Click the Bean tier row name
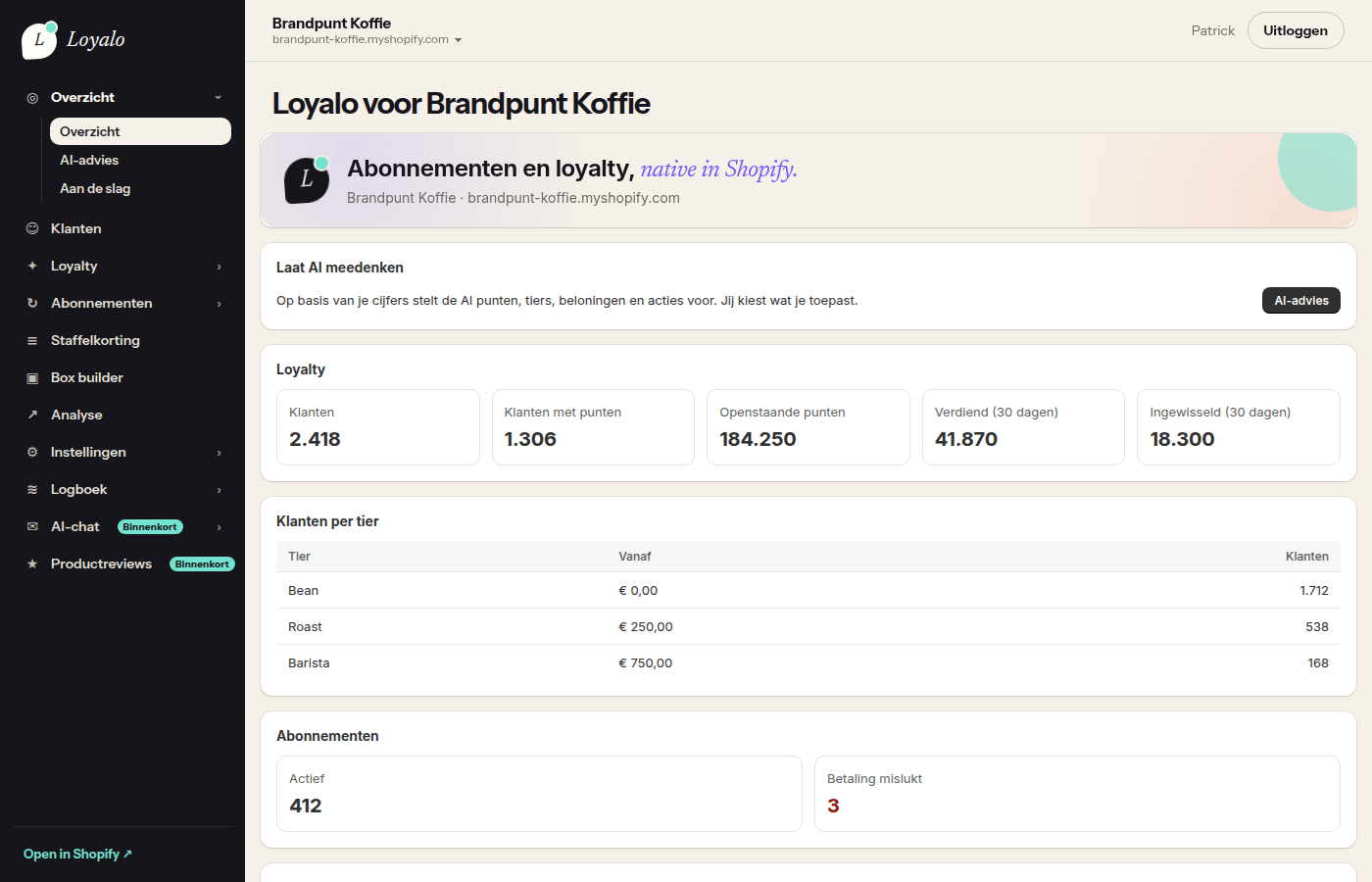The width and height of the screenshot is (1372, 882). tap(303, 591)
